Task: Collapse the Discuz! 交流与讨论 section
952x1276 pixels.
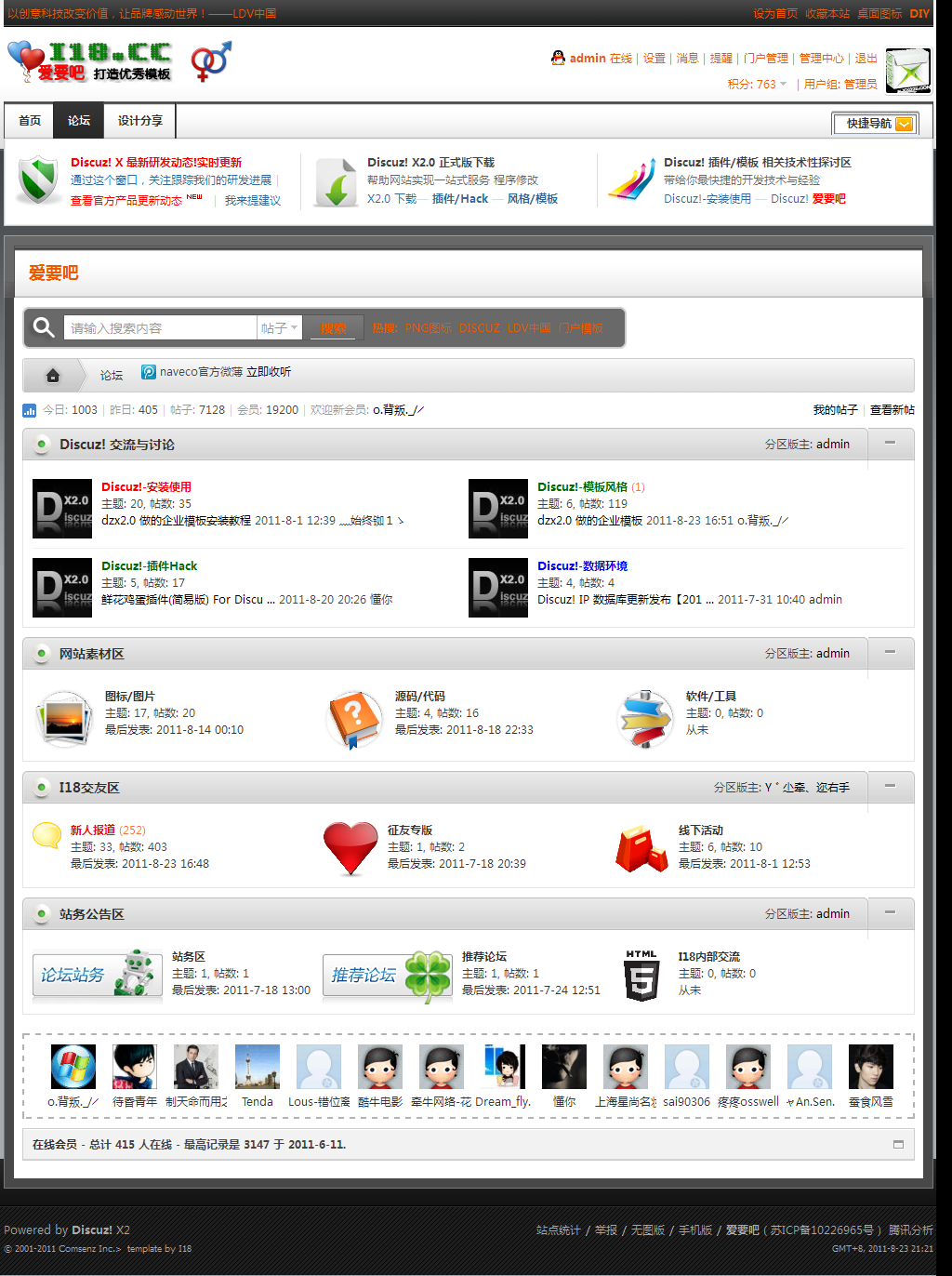Action: click(x=890, y=444)
